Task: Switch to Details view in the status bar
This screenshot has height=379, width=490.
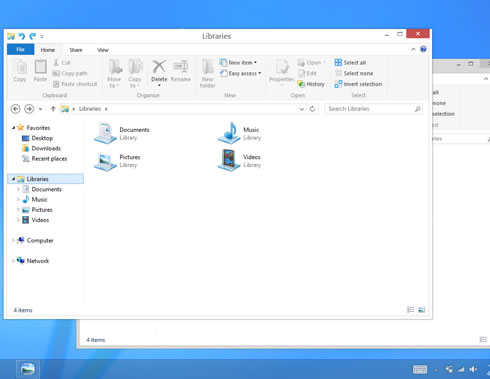Action: click(x=411, y=310)
